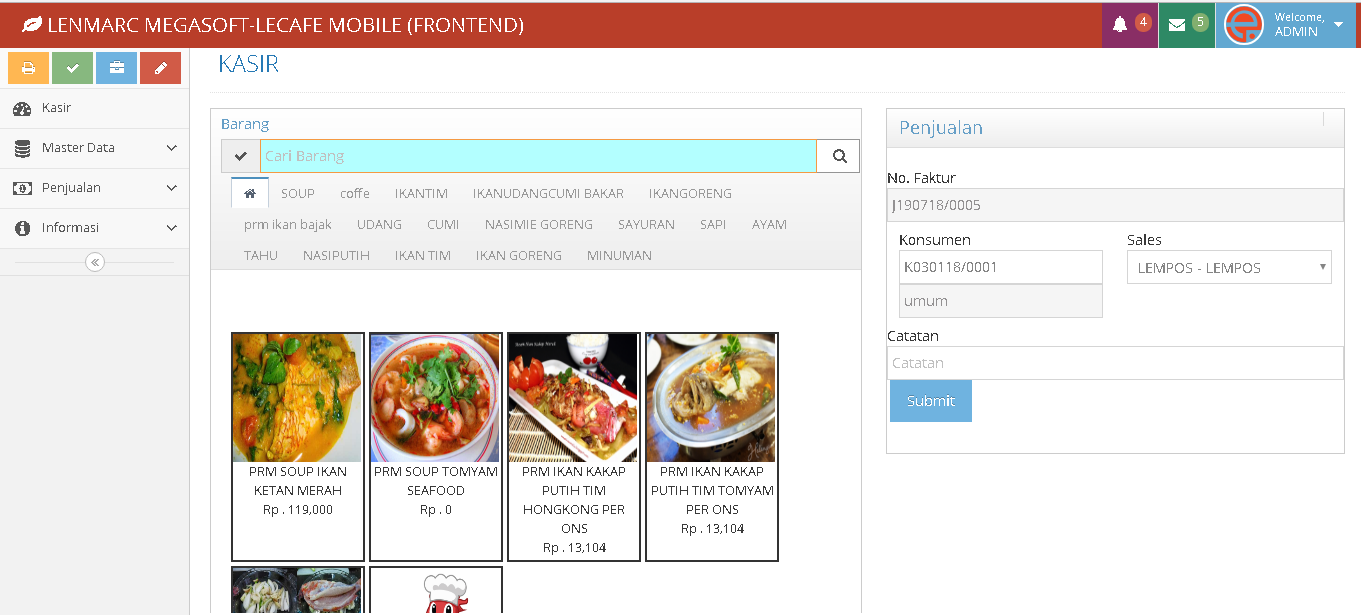
Task: Expand the Informasi menu chevron
Action: (171, 228)
